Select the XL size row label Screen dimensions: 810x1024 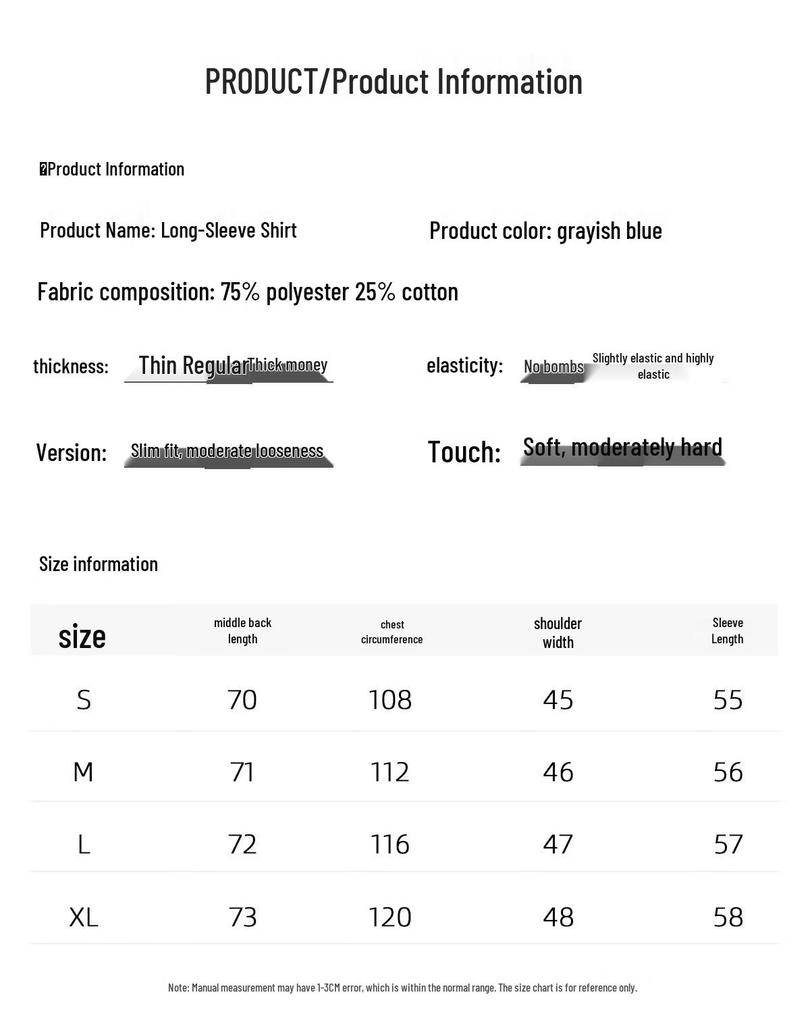pyautogui.click(x=84, y=918)
